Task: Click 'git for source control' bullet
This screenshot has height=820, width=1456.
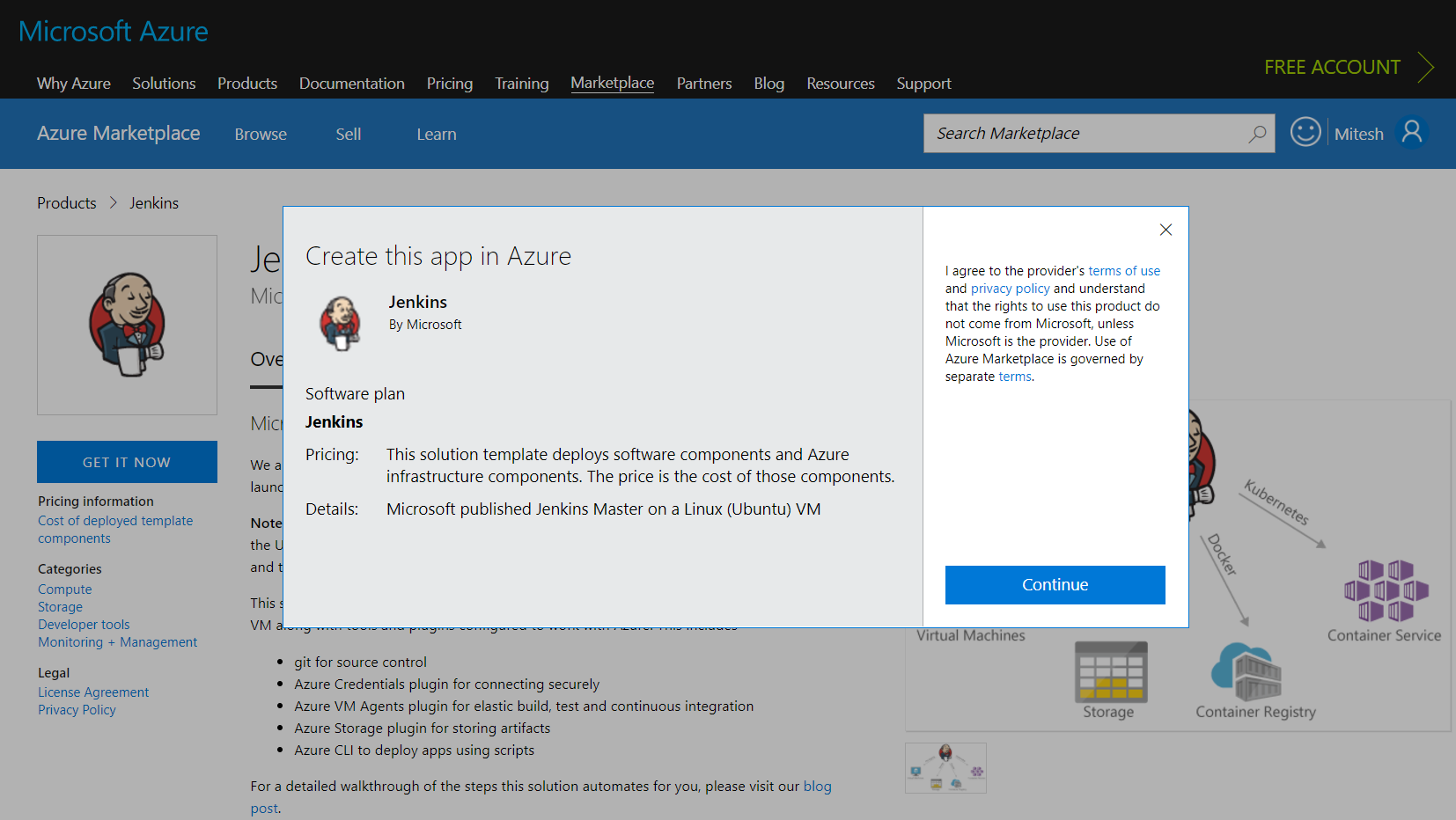Action: [x=360, y=662]
